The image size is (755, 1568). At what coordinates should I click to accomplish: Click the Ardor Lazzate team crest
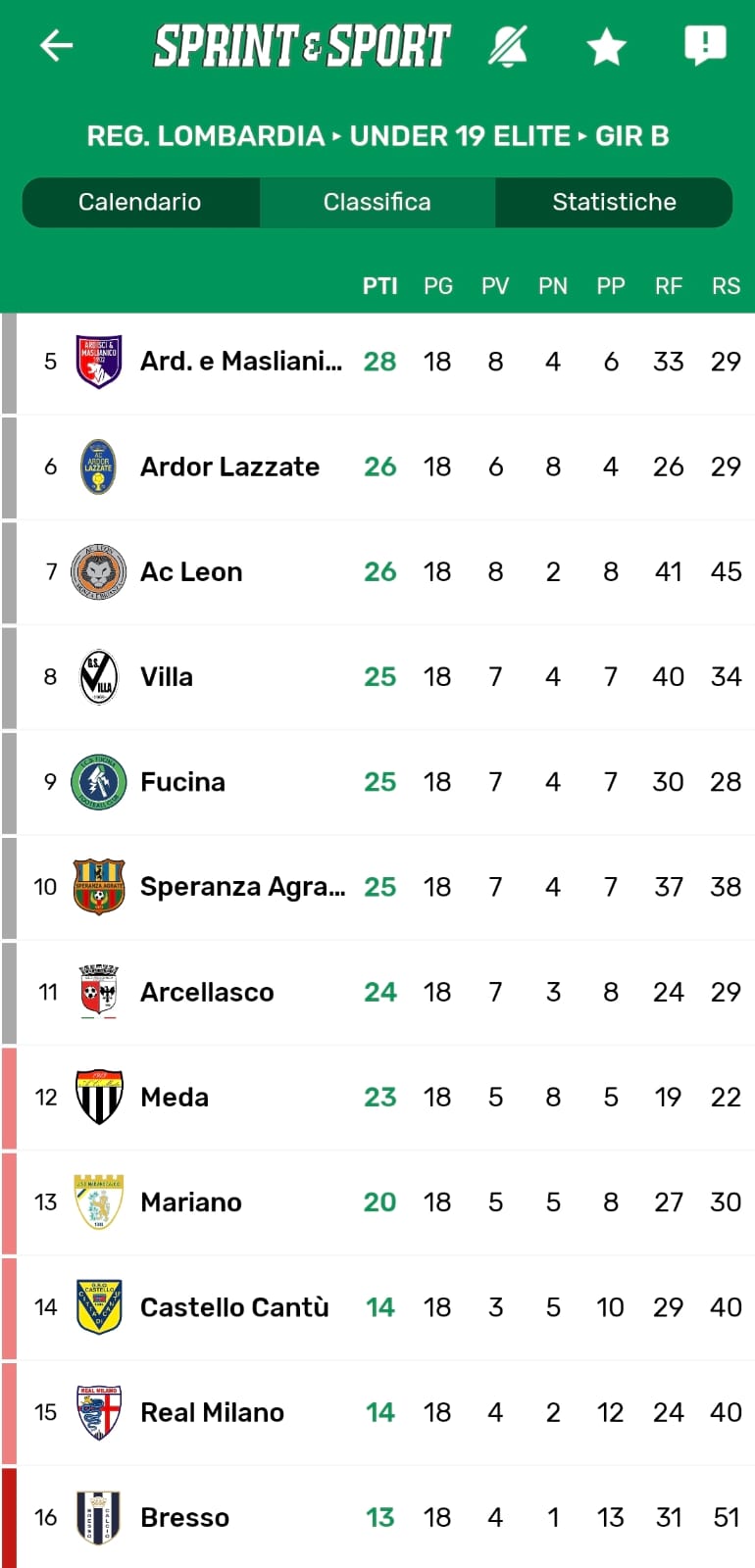coord(98,466)
